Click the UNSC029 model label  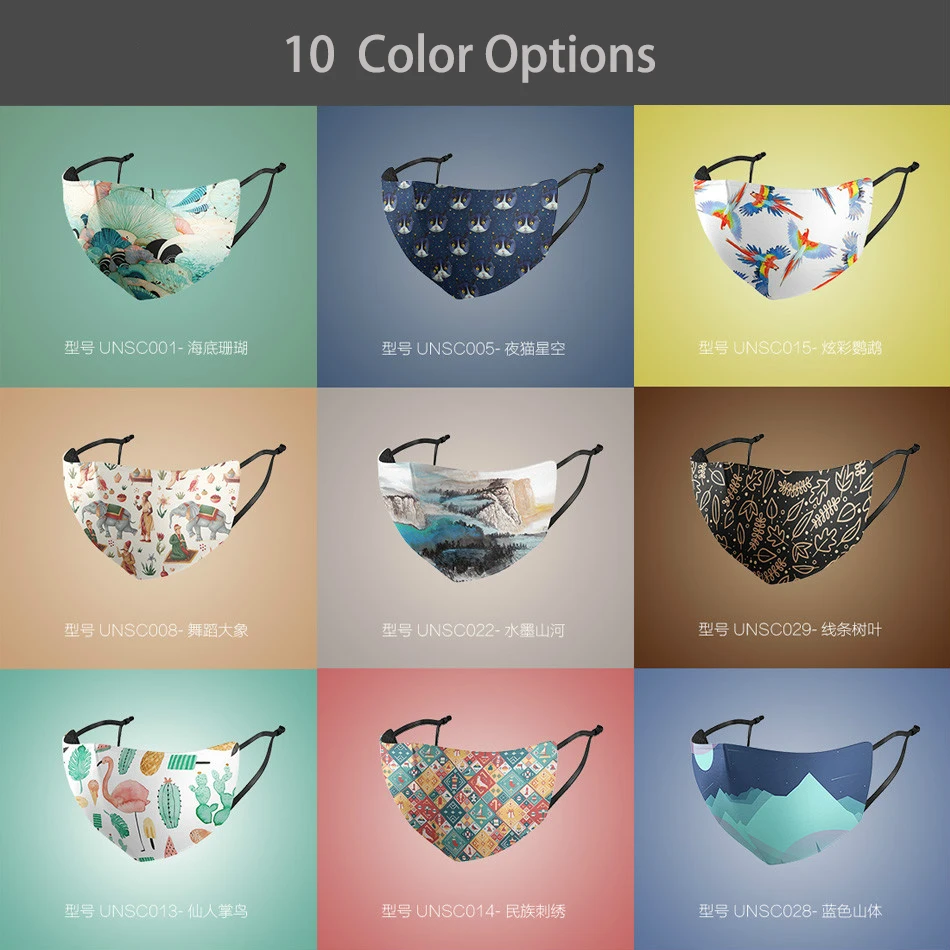pos(790,629)
